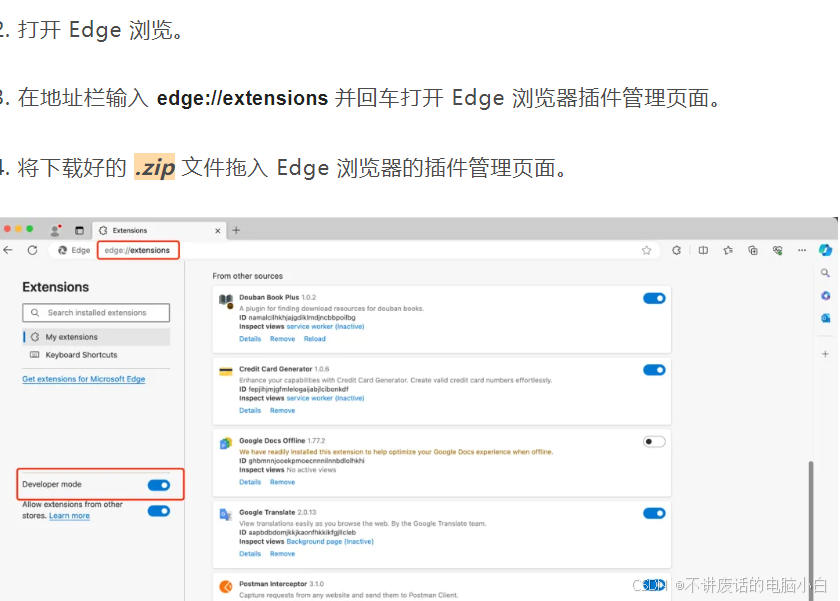This screenshot has height=601, width=840.
Task: Open Details for Google Docs Offline
Action: [x=250, y=483]
